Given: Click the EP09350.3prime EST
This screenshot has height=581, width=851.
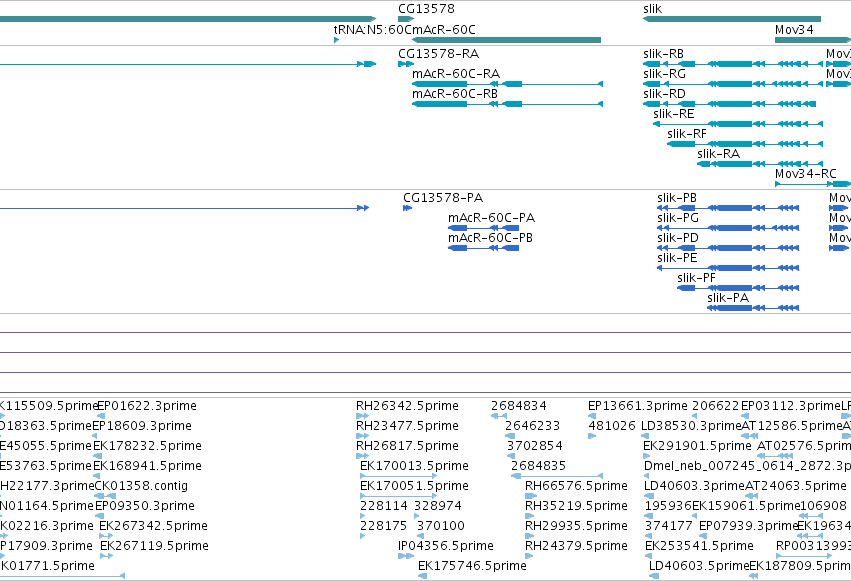Looking at the screenshot, I should coord(99,516).
